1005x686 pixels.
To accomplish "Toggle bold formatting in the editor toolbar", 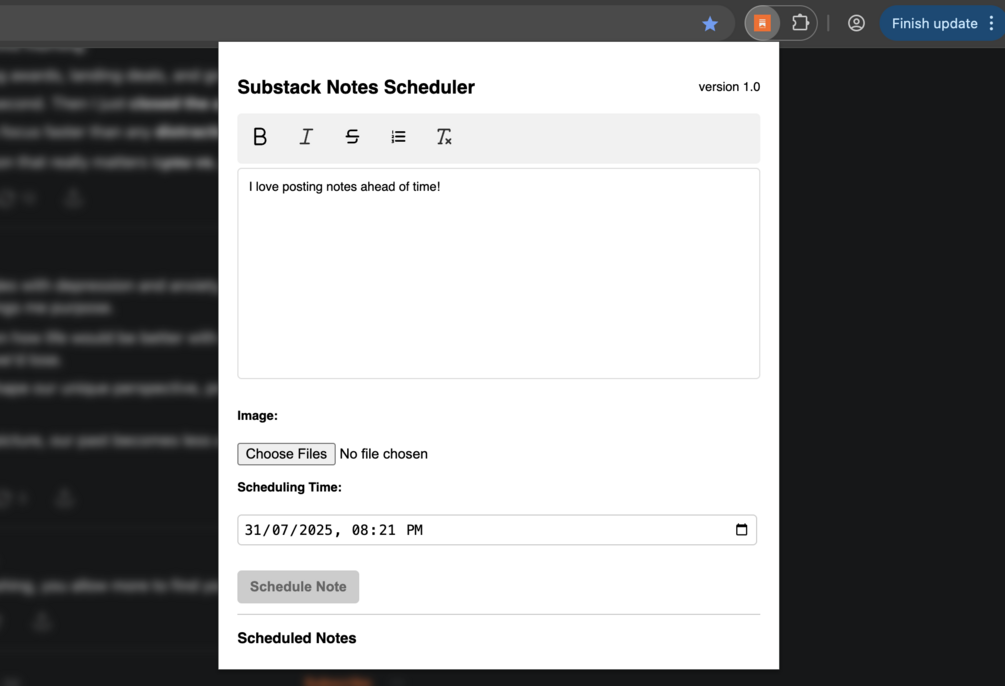I will pyautogui.click(x=260, y=137).
